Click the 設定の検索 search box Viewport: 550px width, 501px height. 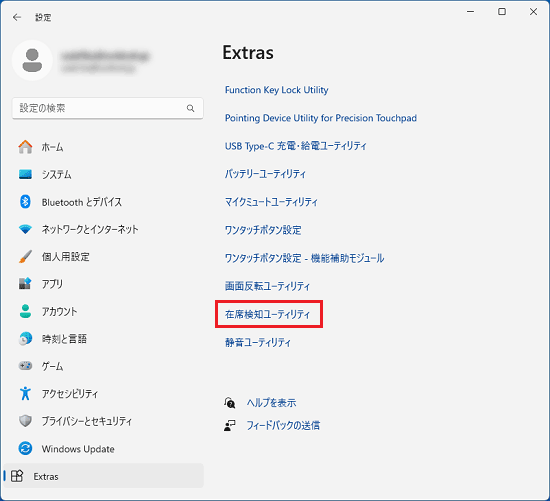pyautogui.click(x=108, y=108)
